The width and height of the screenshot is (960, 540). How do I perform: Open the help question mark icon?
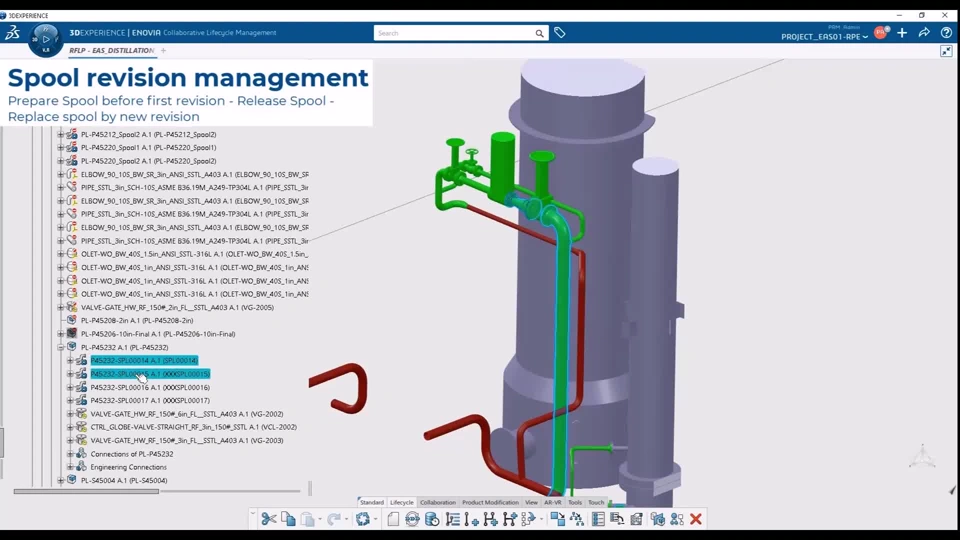point(946,33)
